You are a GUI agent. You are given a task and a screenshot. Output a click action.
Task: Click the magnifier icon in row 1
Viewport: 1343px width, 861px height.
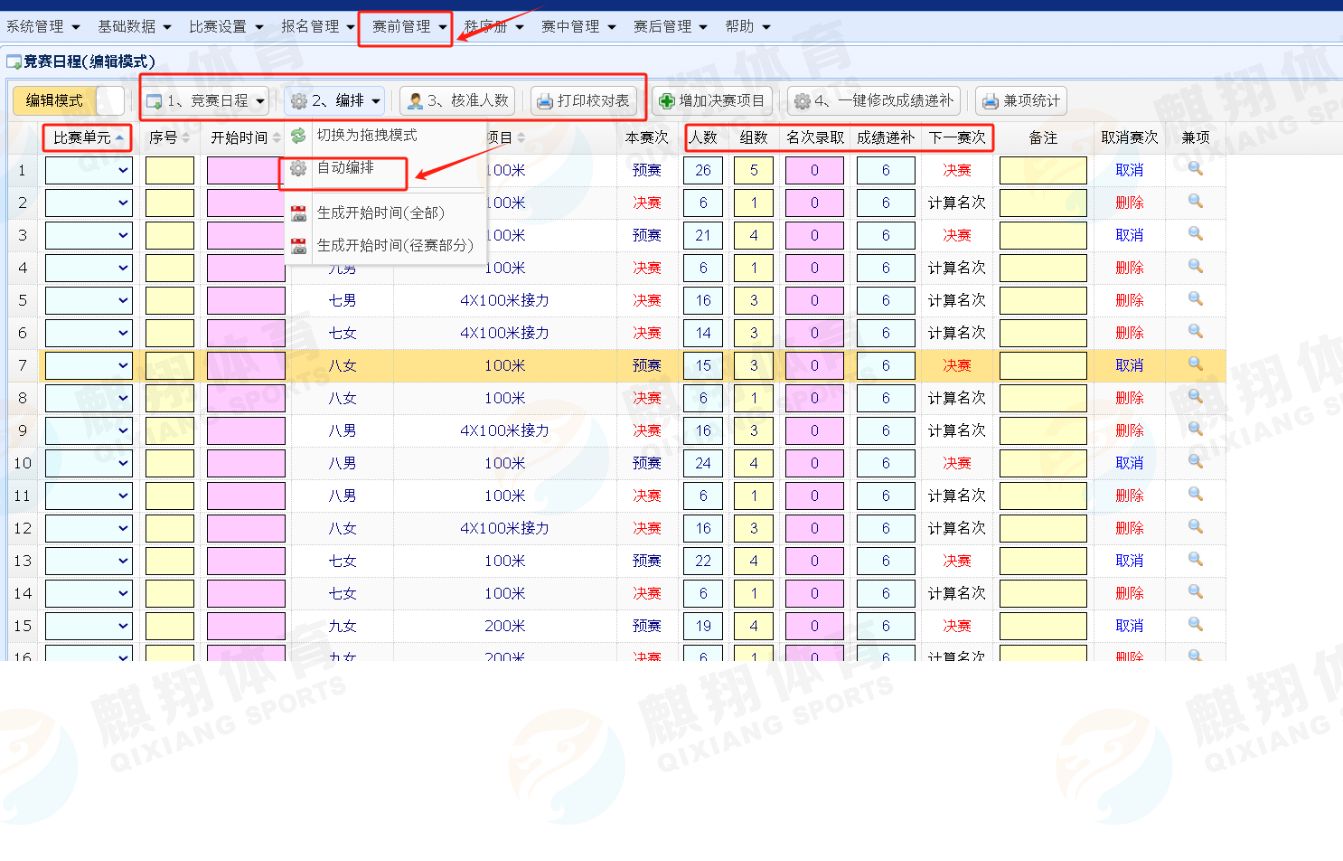(1194, 169)
